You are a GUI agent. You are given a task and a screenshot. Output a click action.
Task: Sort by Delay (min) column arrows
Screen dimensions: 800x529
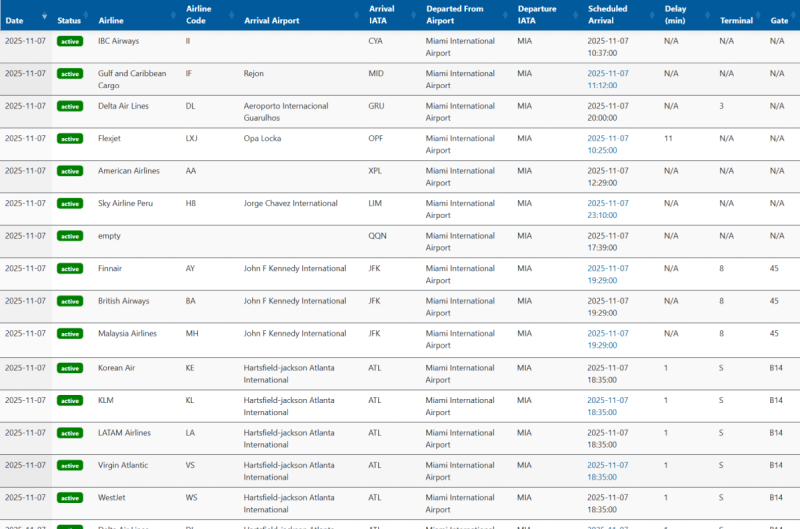[708, 15]
